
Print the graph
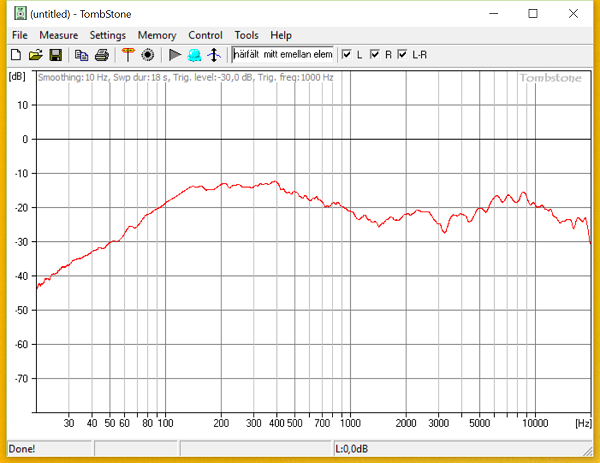tap(102, 55)
